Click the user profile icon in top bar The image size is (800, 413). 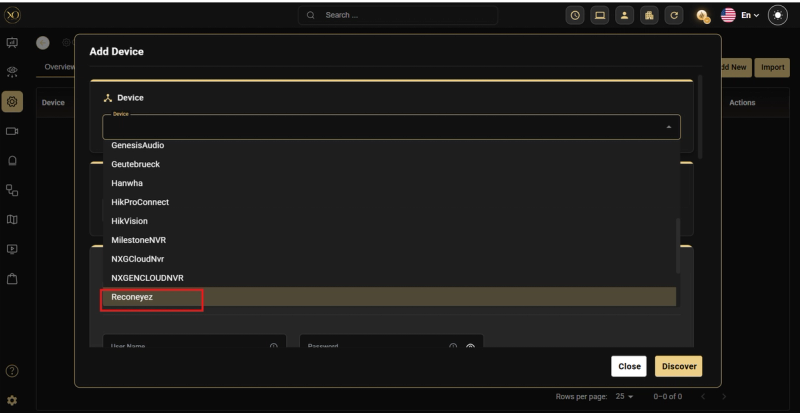624,15
